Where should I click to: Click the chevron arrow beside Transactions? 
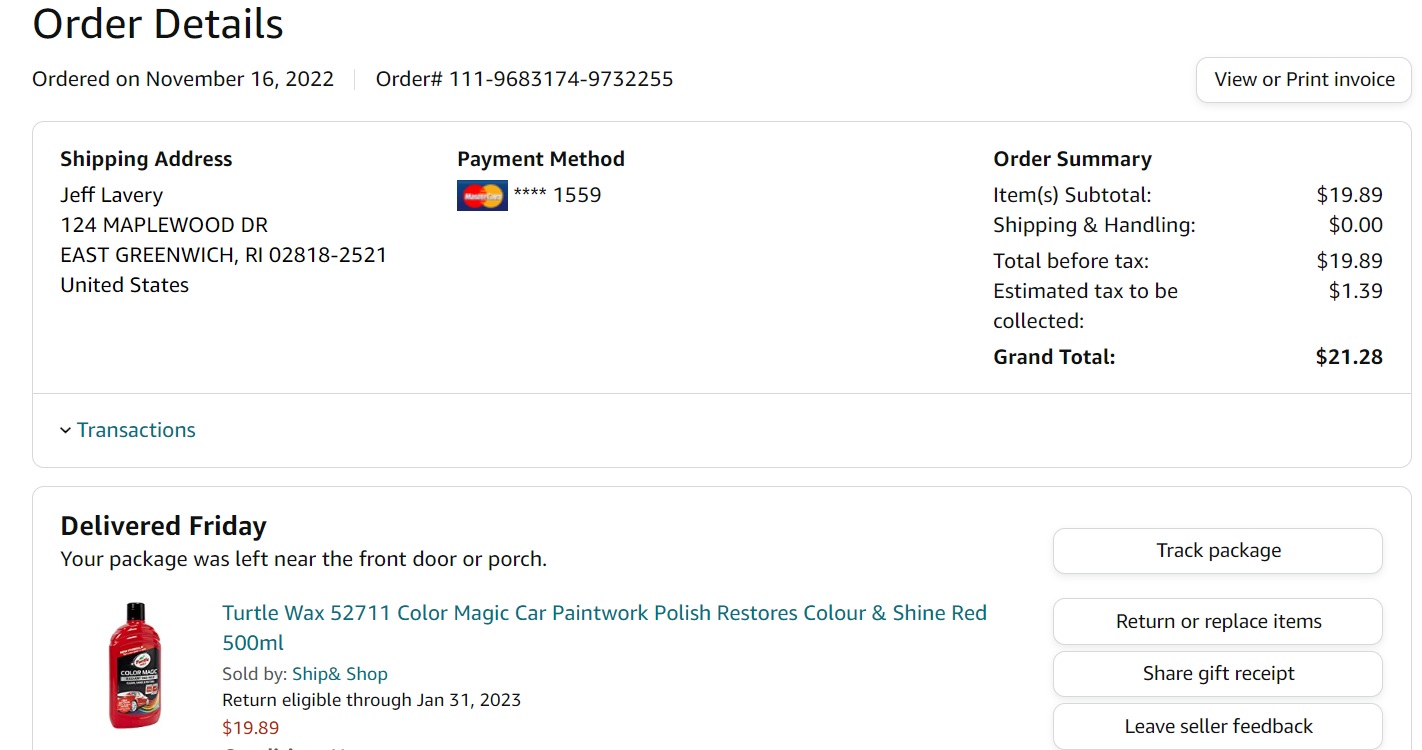coord(66,431)
